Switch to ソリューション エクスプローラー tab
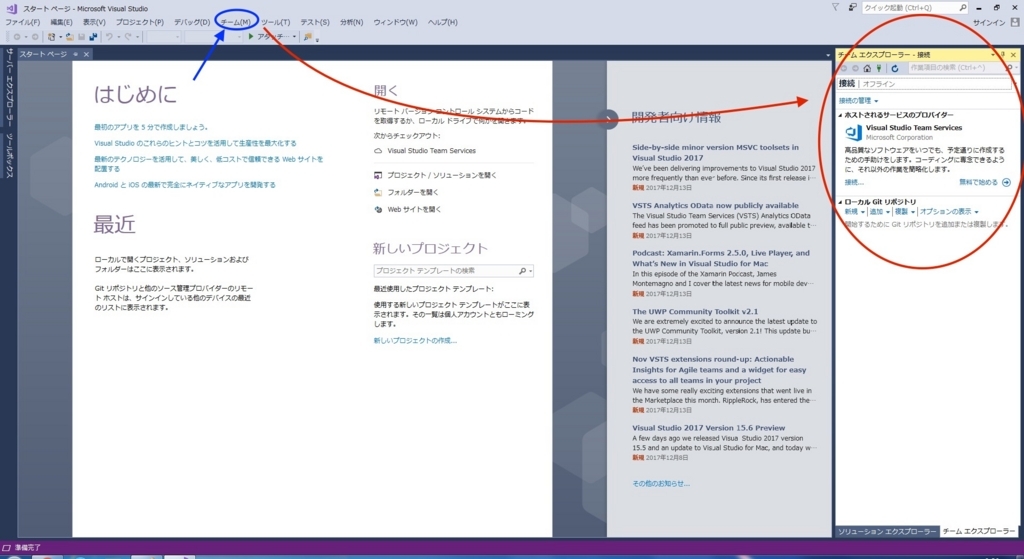The height and width of the screenshot is (559, 1024). pos(887,532)
